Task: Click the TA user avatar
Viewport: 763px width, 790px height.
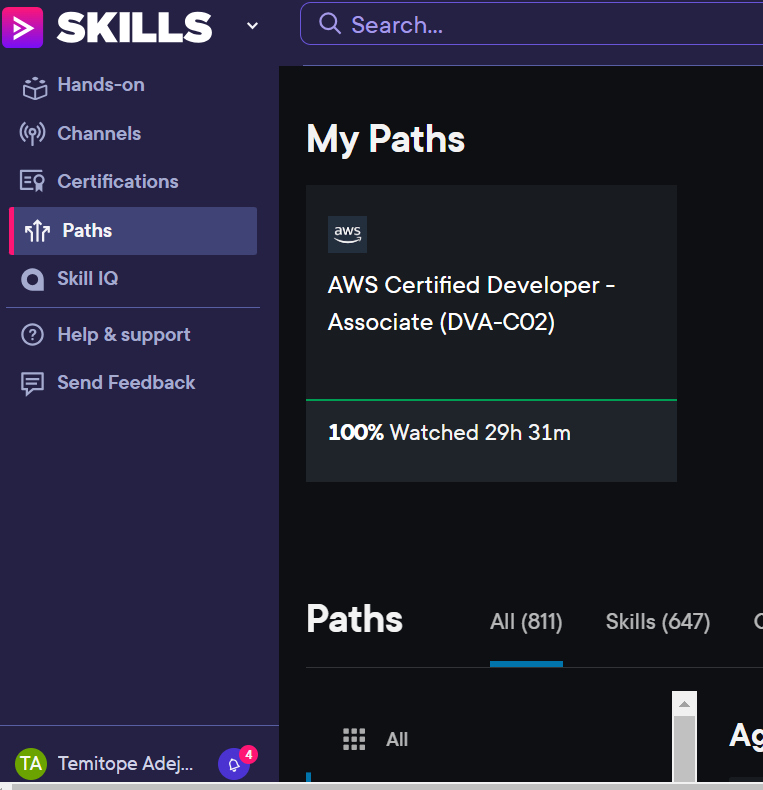Action: tap(31, 764)
